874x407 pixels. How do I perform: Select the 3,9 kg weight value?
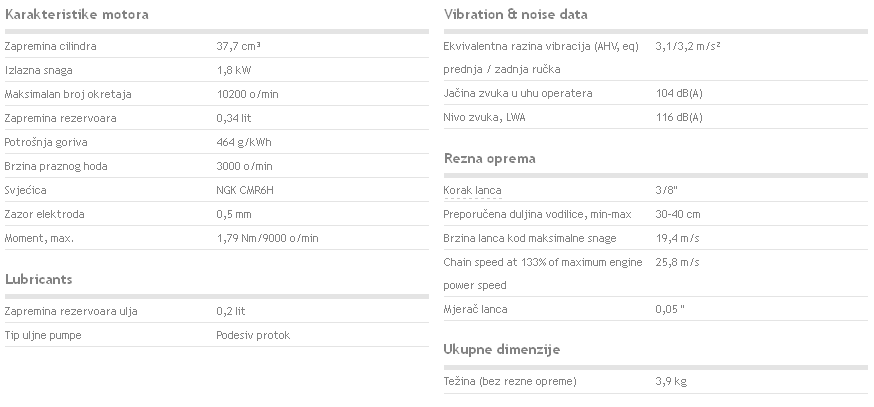(x=671, y=382)
